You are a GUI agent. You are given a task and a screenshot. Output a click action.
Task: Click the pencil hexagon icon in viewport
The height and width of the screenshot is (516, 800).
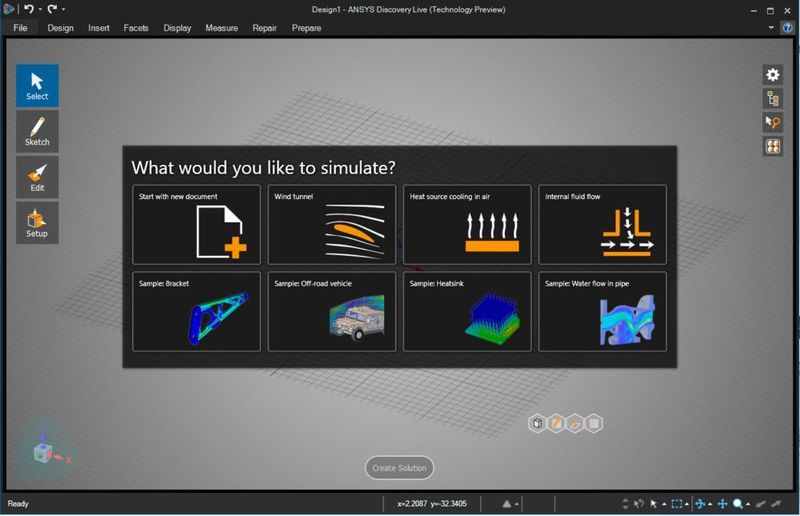[556, 423]
